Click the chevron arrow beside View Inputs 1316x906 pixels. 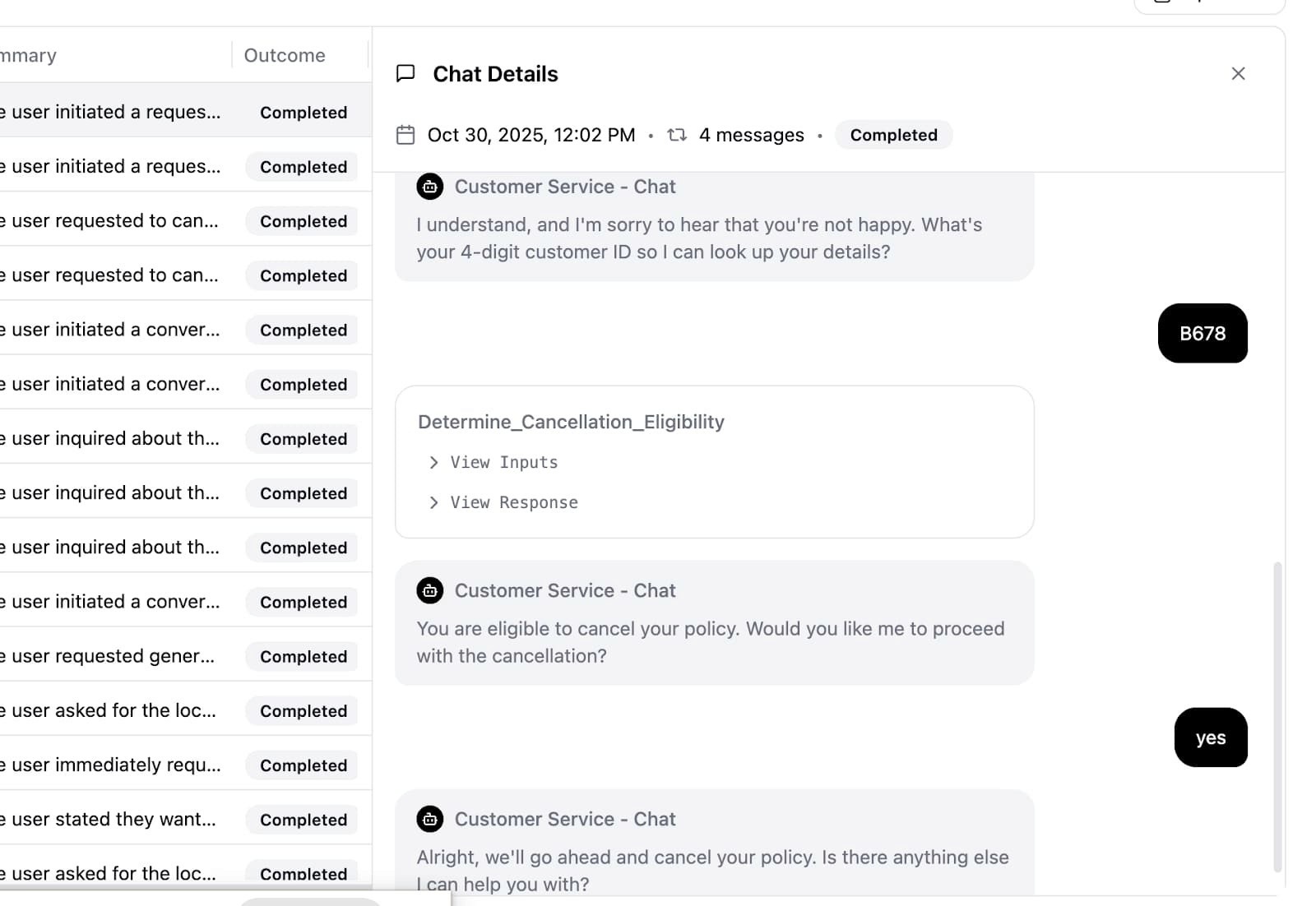pyautogui.click(x=433, y=463)
